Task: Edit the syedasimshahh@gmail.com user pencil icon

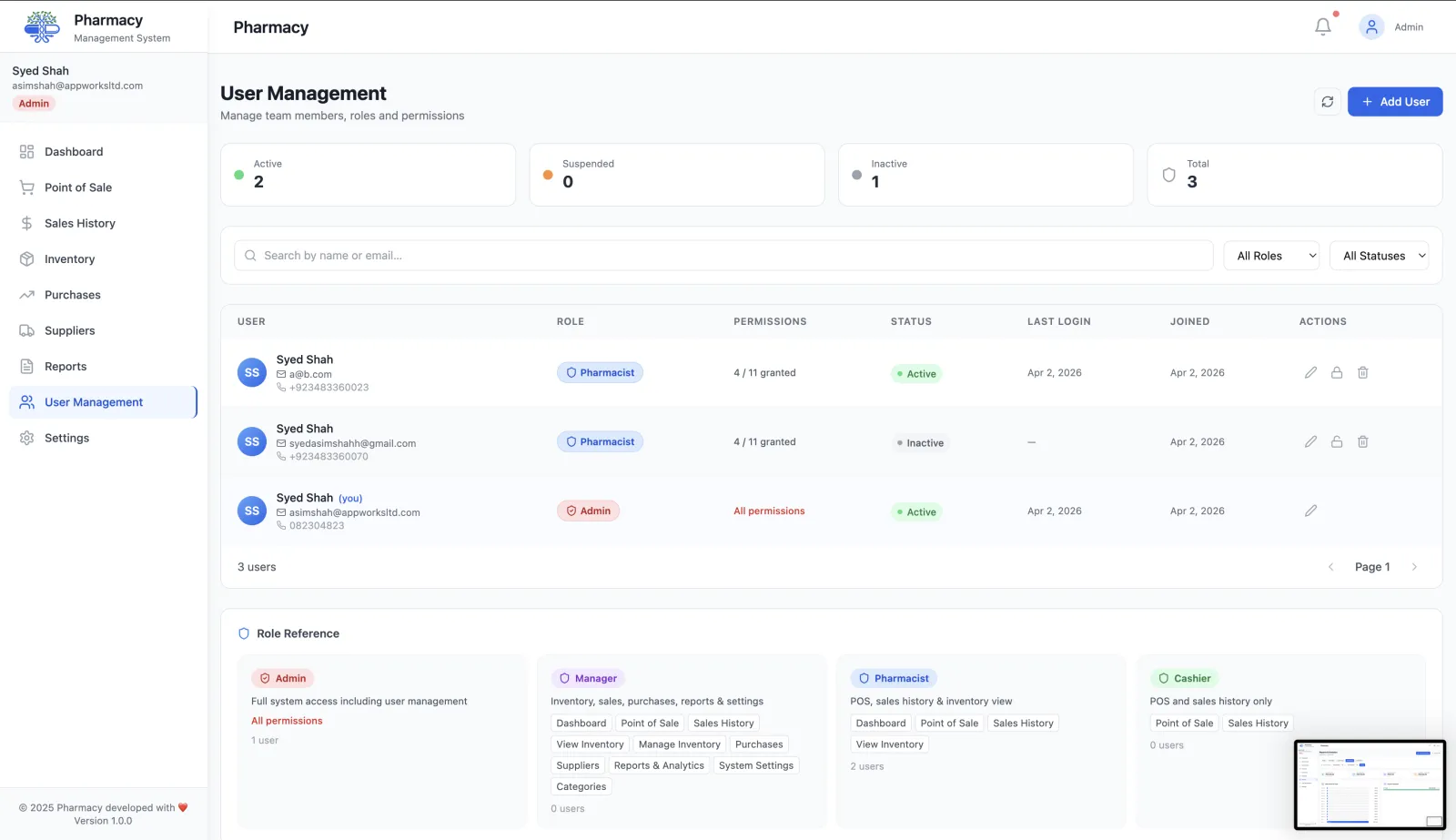Action: click(1310, 441)
